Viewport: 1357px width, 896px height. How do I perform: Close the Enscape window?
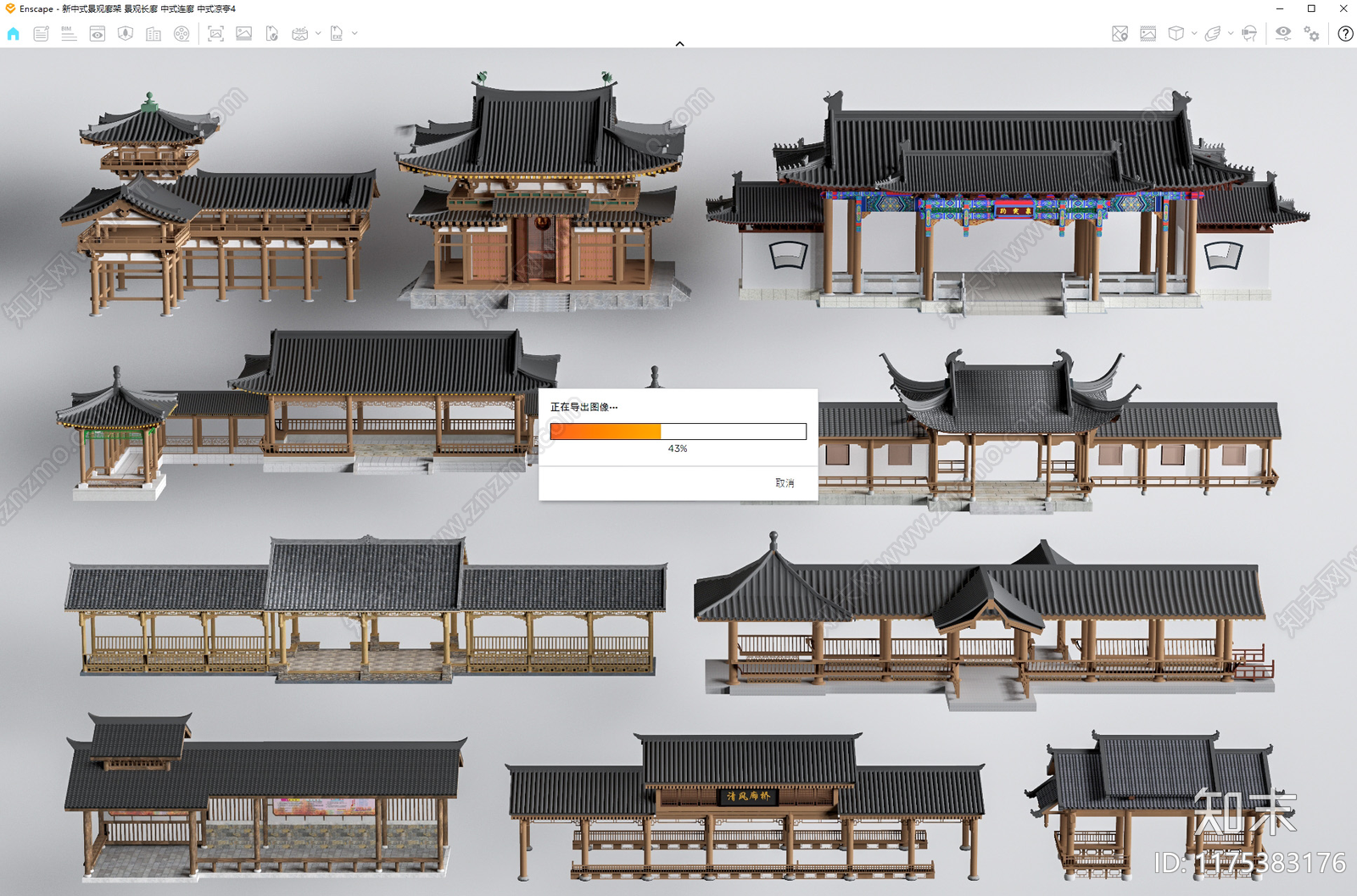(1343, 8)
